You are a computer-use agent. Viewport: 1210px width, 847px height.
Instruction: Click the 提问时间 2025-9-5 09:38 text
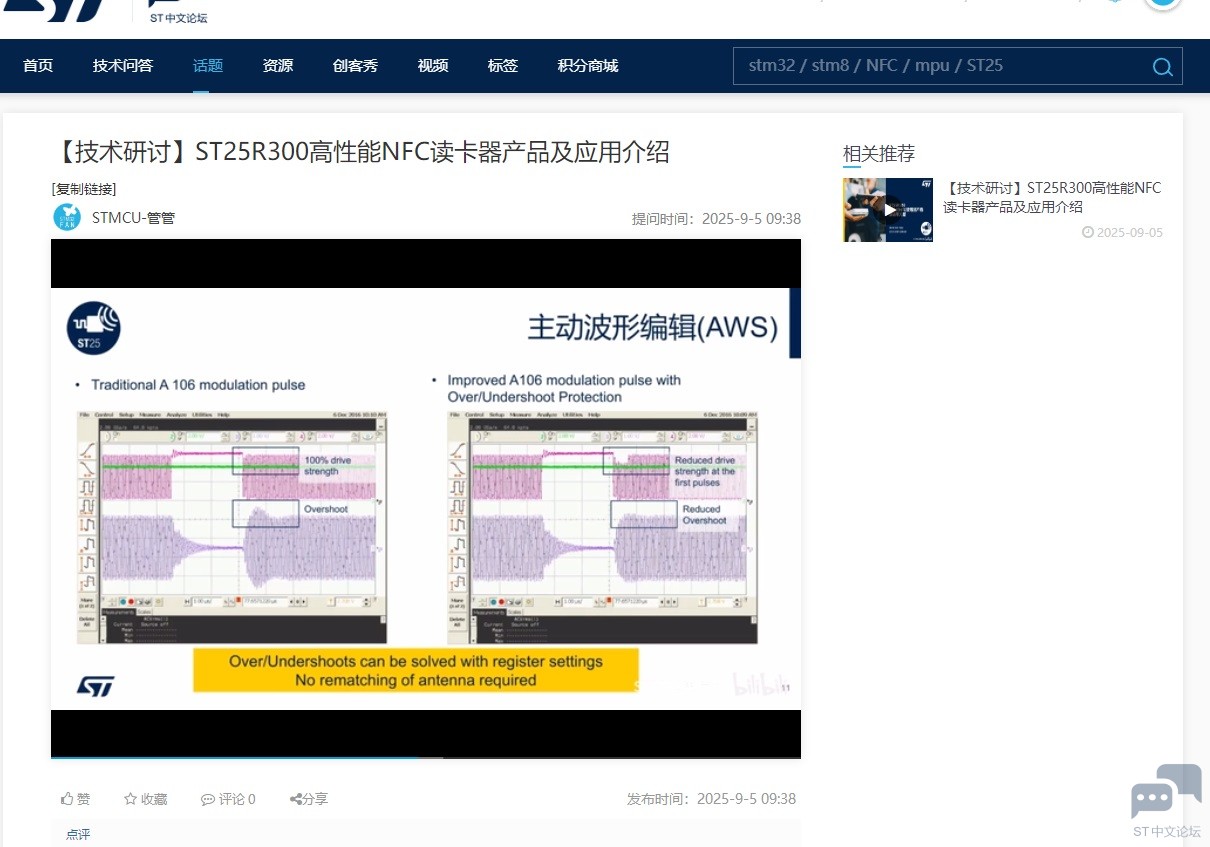pyautogui.click(x=716, y=219)
